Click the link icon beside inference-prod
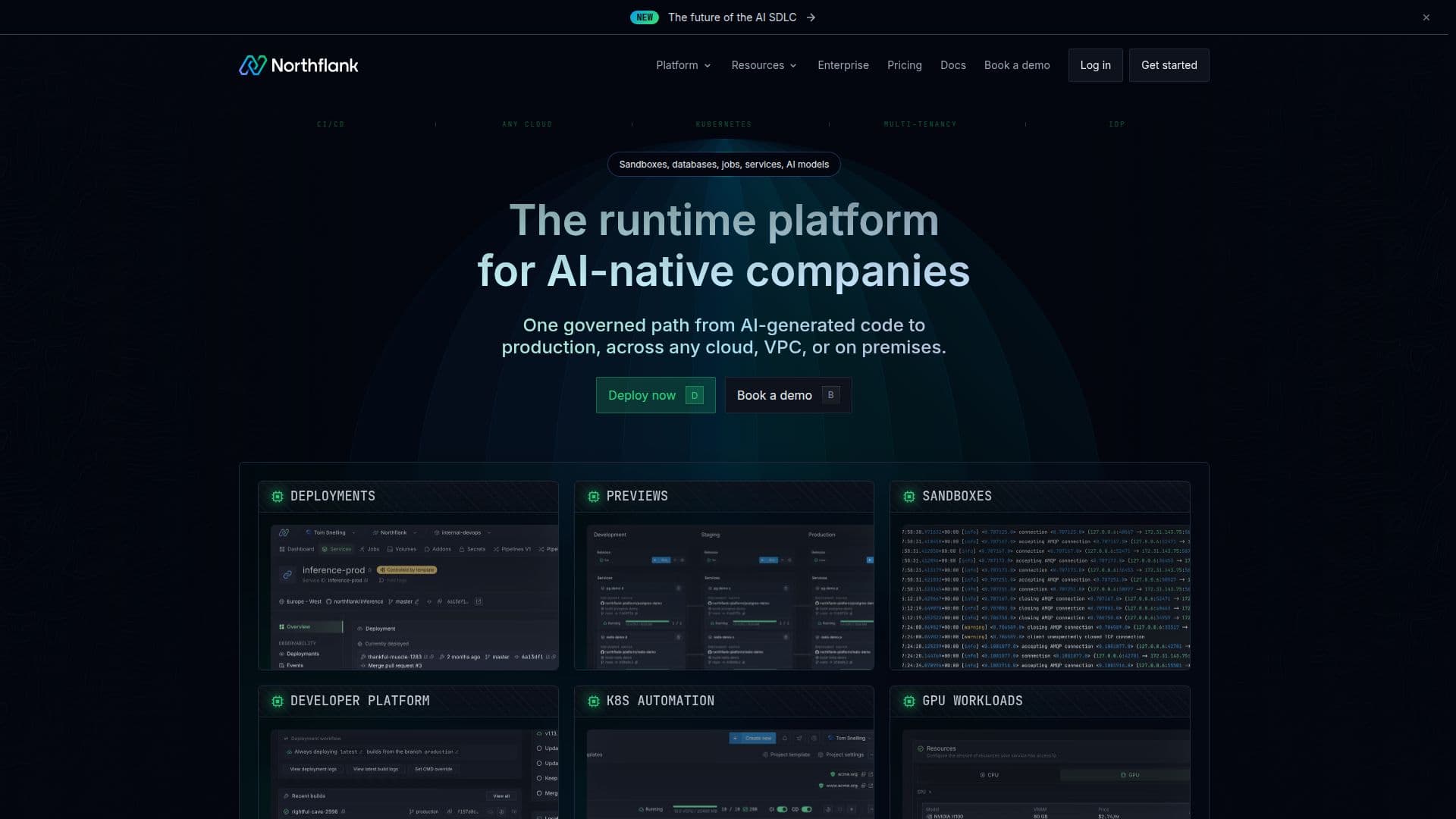The height and width of the screenshot is (819, 1456). (x=287, y=575)
